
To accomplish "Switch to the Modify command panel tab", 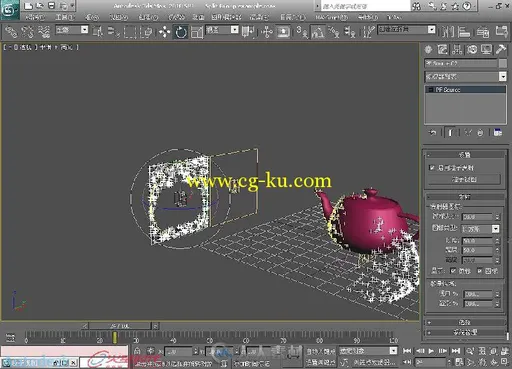I will pyautogui.click(x=443, y=50).
